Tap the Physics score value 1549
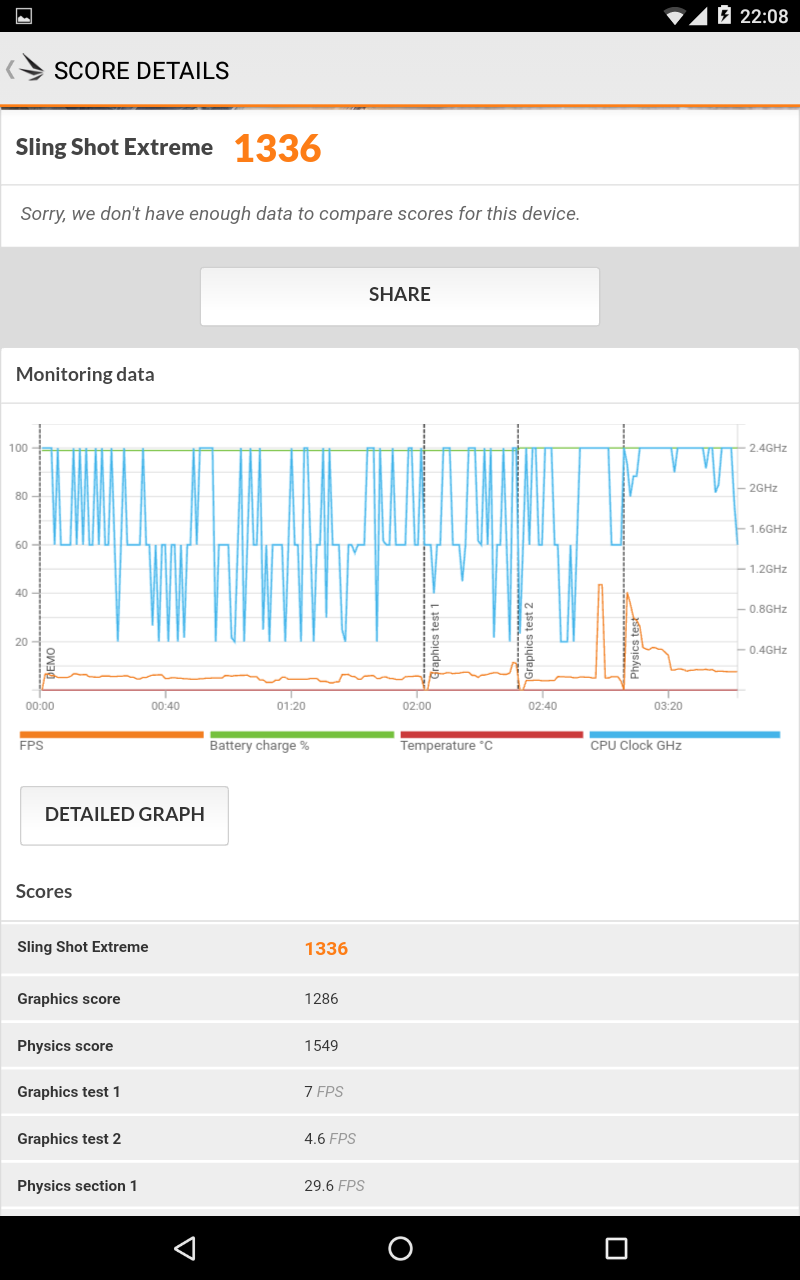The image size is (800, 1280). [321, 1046]
